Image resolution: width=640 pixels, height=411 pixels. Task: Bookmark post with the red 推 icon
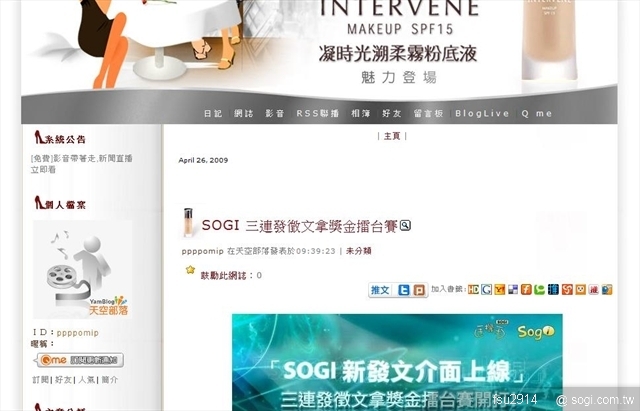click(593, 289)
